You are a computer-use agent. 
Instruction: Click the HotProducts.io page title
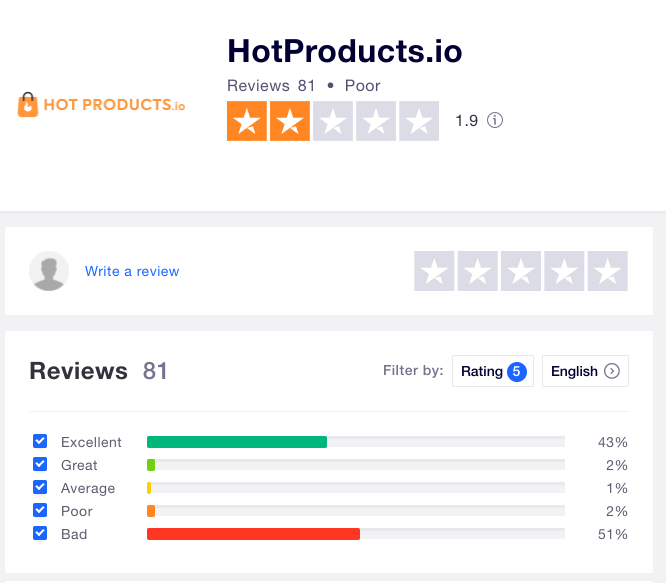point(344,51)
